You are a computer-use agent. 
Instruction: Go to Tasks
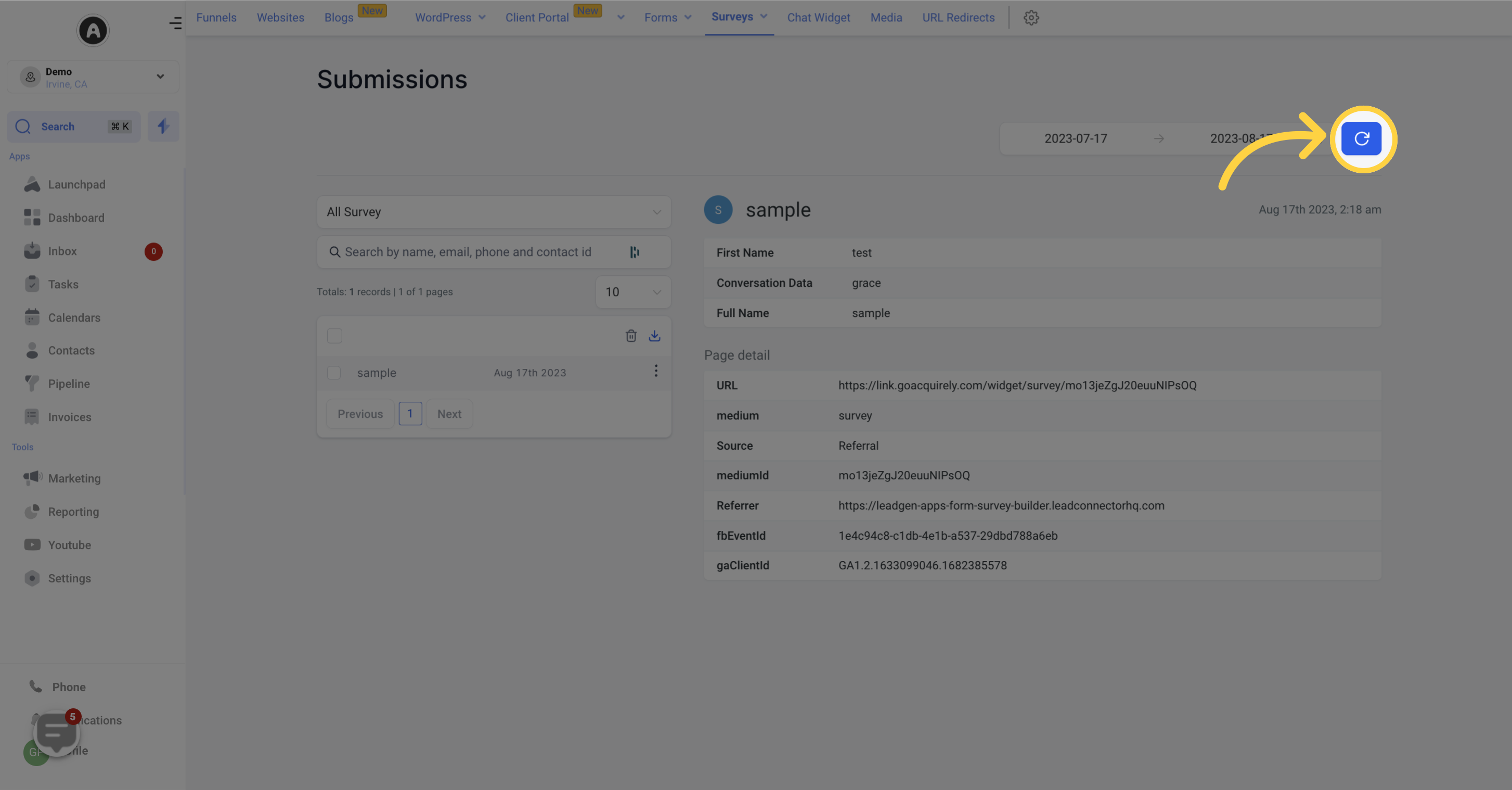tap(63, 284)
